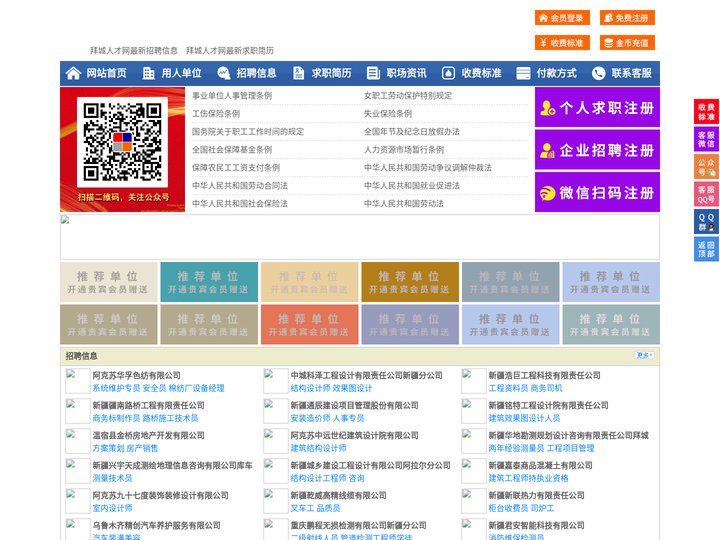
Task: Open the 职场资讯 menu item
Action: pos(406,73)
